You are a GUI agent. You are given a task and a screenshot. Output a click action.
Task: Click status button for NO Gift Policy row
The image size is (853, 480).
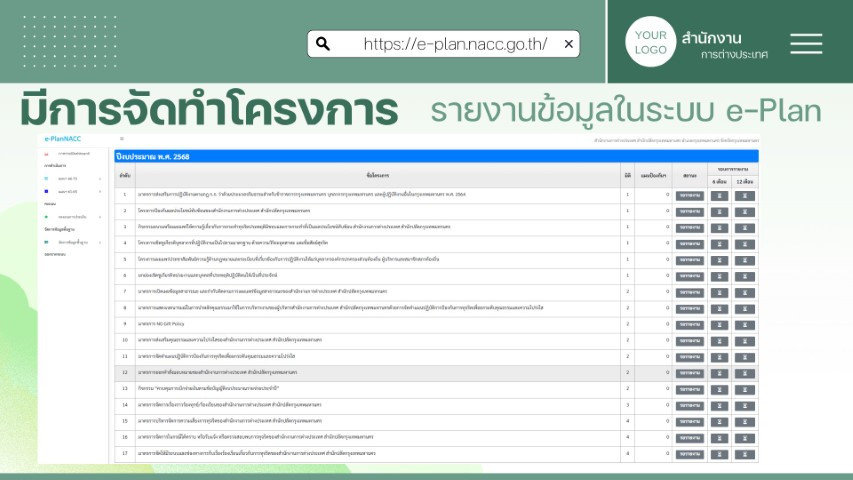pos(689,324)
